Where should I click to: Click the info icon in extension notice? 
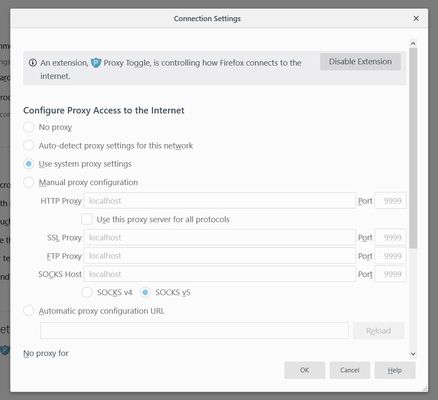tap(33, 63)
